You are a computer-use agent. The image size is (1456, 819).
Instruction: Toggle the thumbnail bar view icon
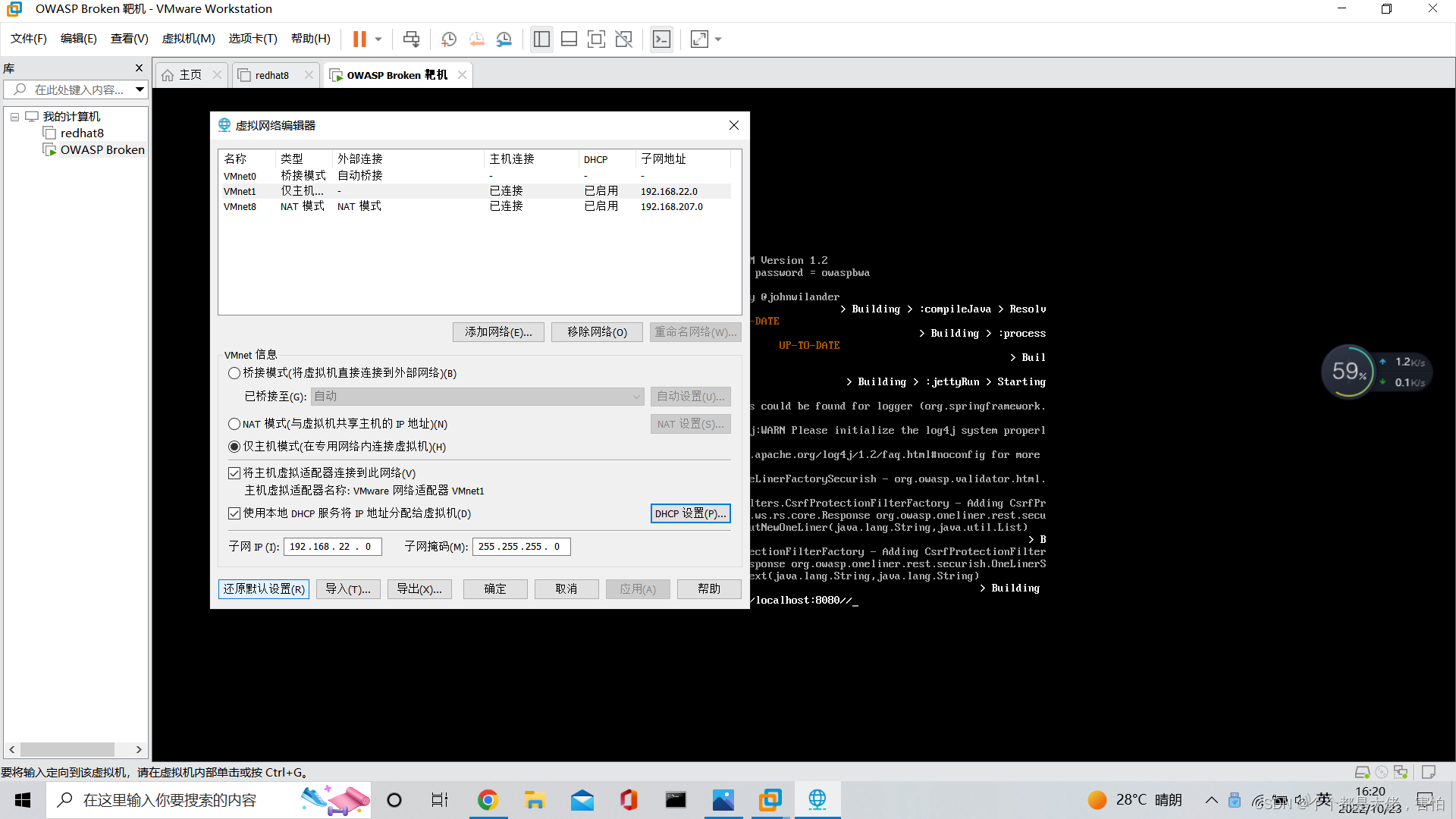pyautogui.click(x=570, y=39)
